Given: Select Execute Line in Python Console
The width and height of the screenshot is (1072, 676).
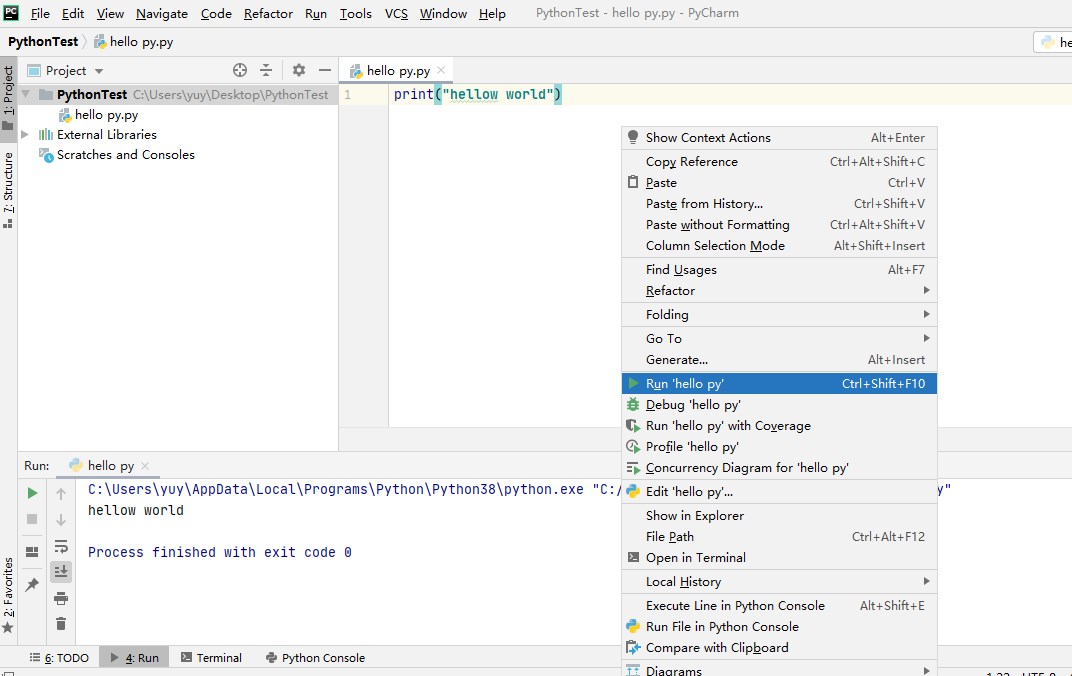Looking at the screenshot, I should (779, 606).
